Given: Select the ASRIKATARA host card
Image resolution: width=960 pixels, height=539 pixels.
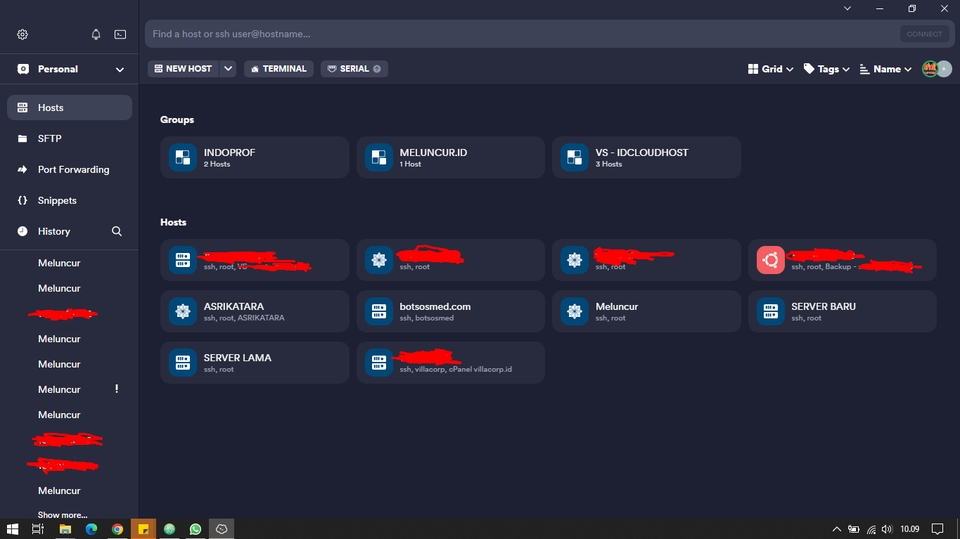Looking at the screenshot, I should click(255, 311).
